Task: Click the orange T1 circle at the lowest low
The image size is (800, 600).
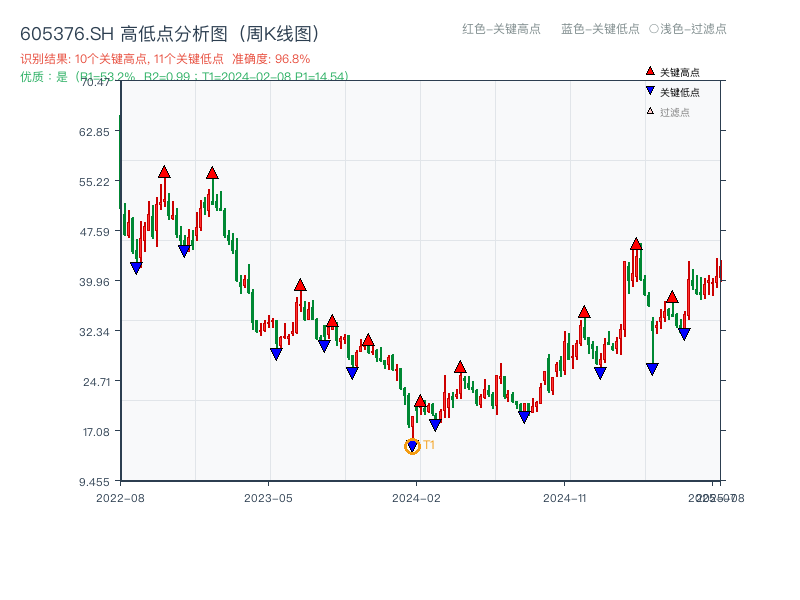Action: point(412,446)
